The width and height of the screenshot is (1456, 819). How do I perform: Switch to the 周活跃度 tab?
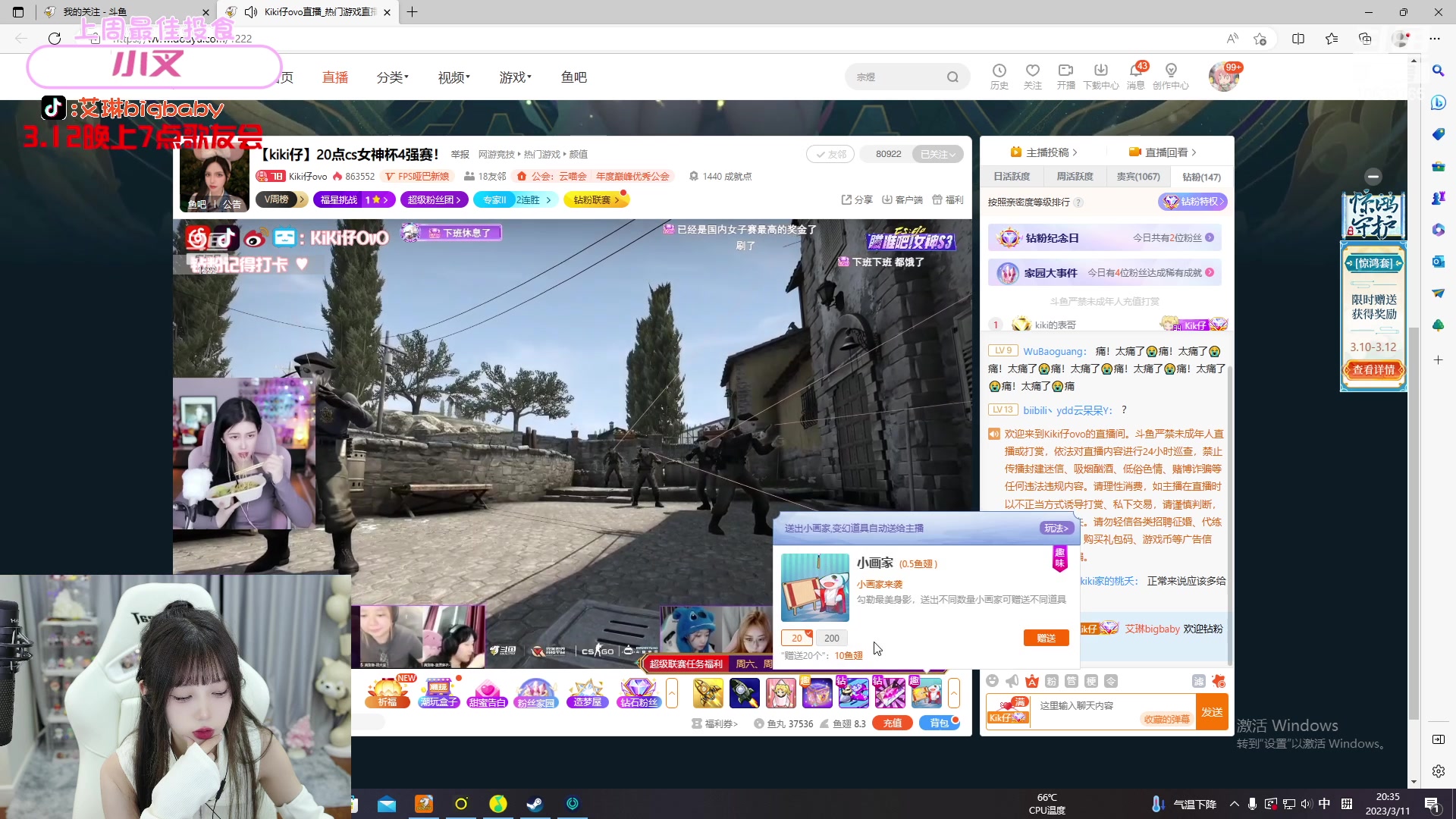1075,177
